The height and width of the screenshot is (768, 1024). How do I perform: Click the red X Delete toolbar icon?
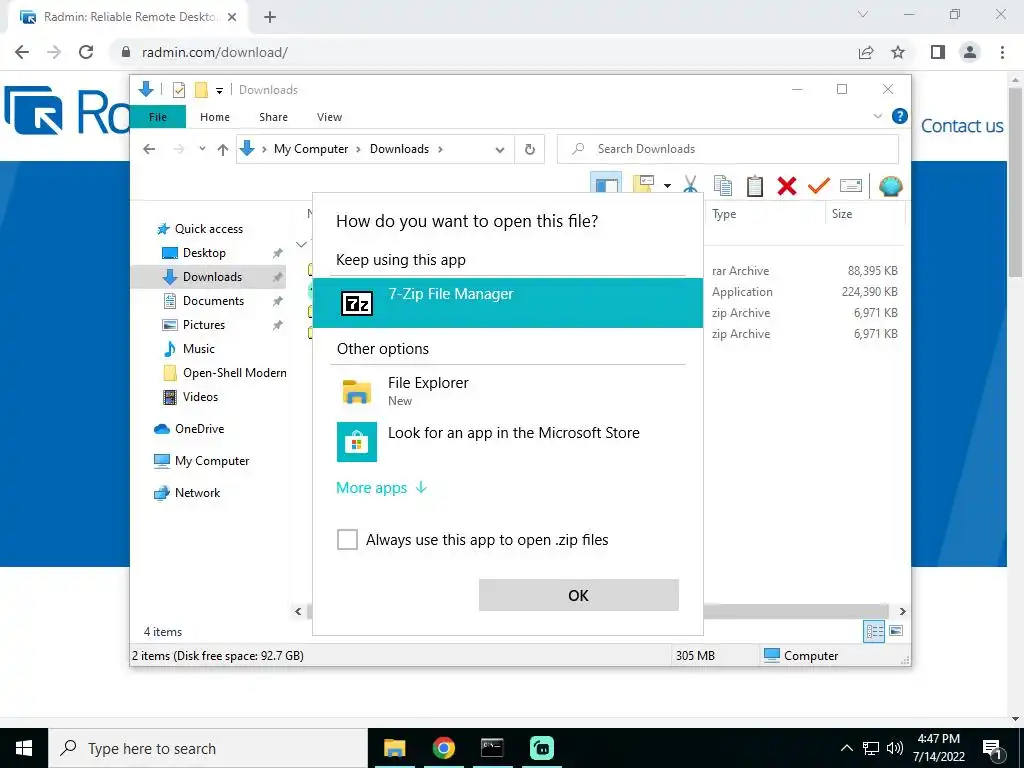pos(786,186)
